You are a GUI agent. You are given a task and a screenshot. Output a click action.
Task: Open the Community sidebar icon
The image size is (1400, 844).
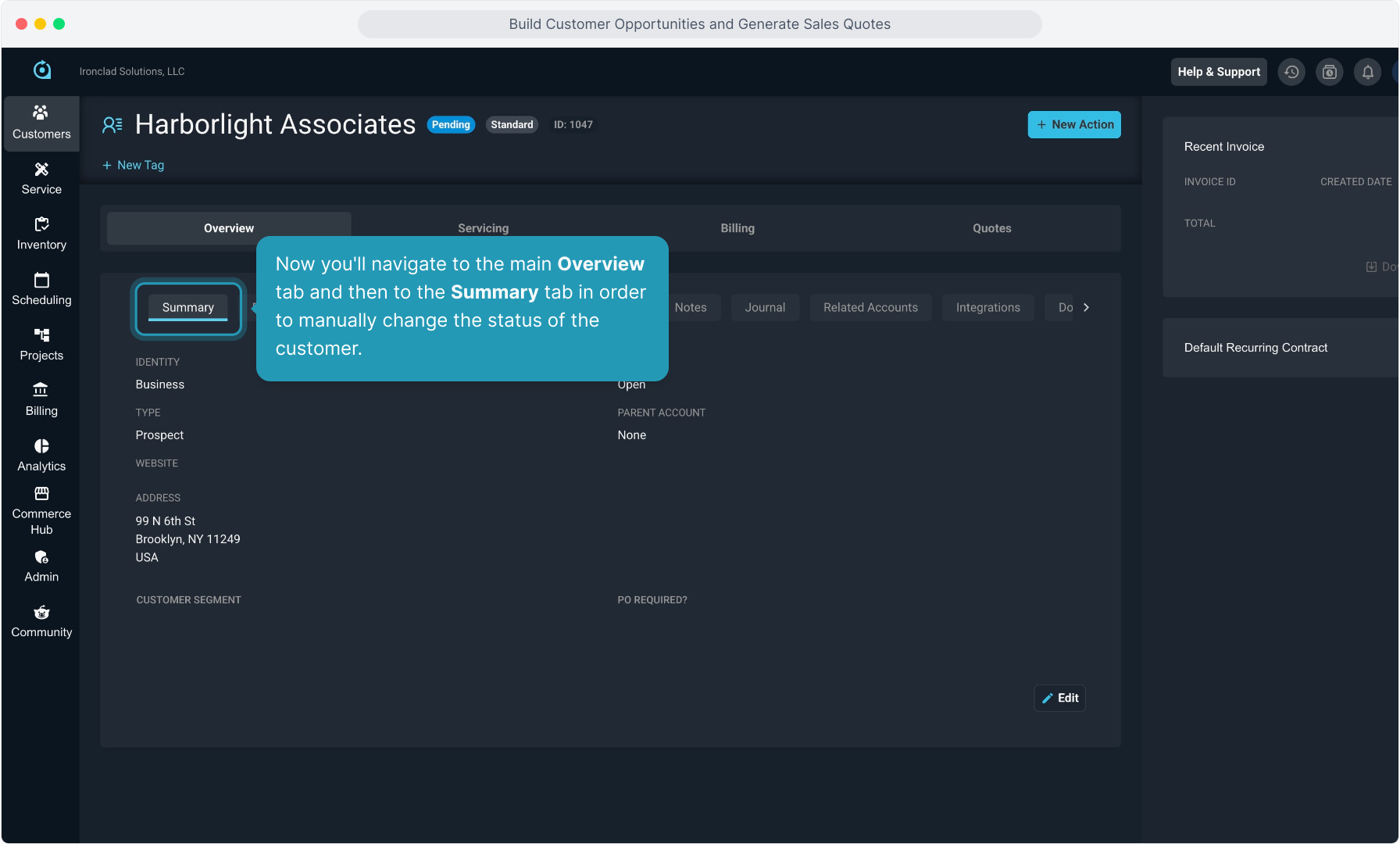click(41, 613)
